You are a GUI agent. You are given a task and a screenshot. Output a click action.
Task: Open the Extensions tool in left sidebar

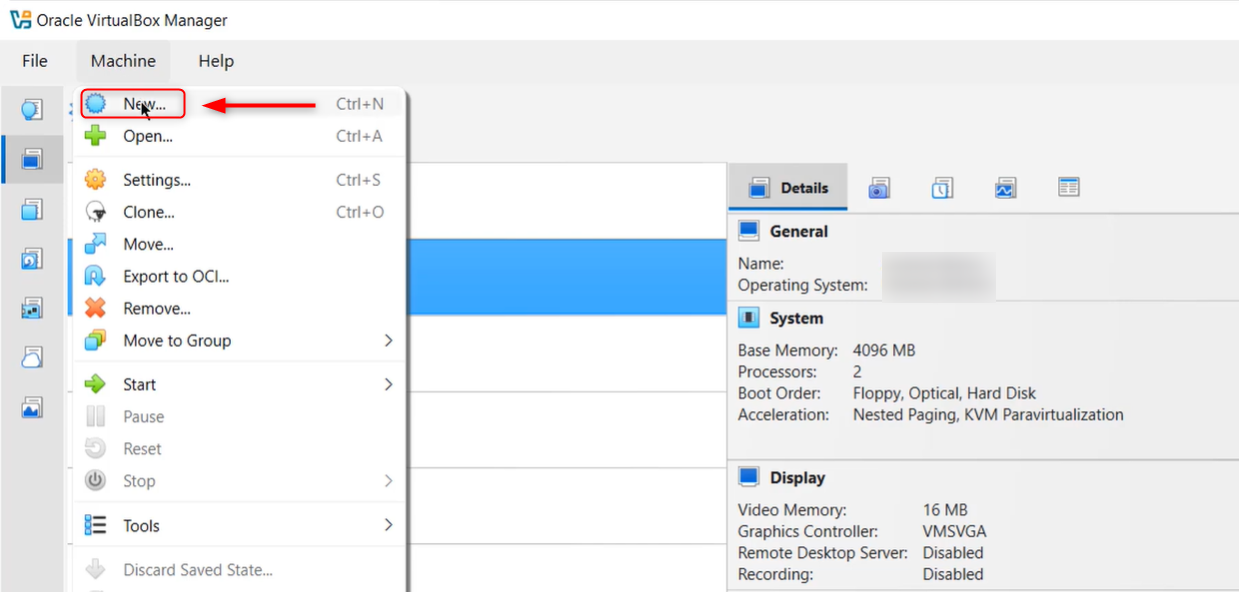click(32, 209)
